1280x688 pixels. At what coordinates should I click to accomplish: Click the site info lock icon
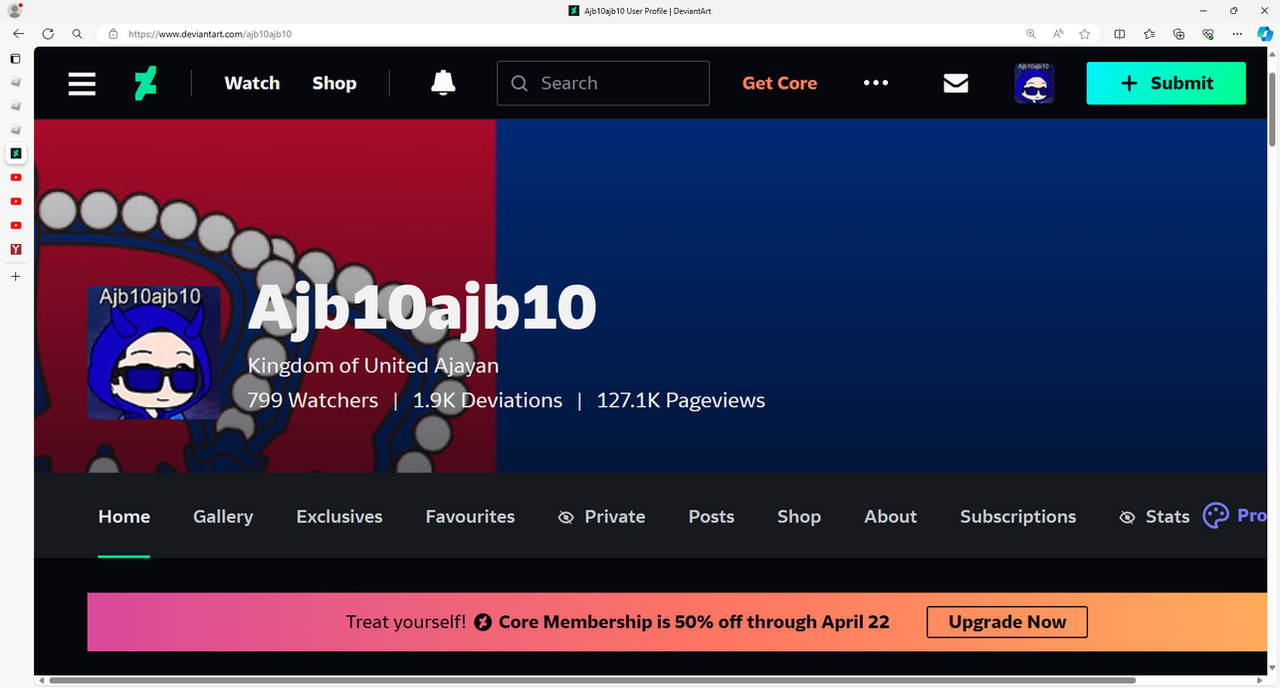point(113,33)
